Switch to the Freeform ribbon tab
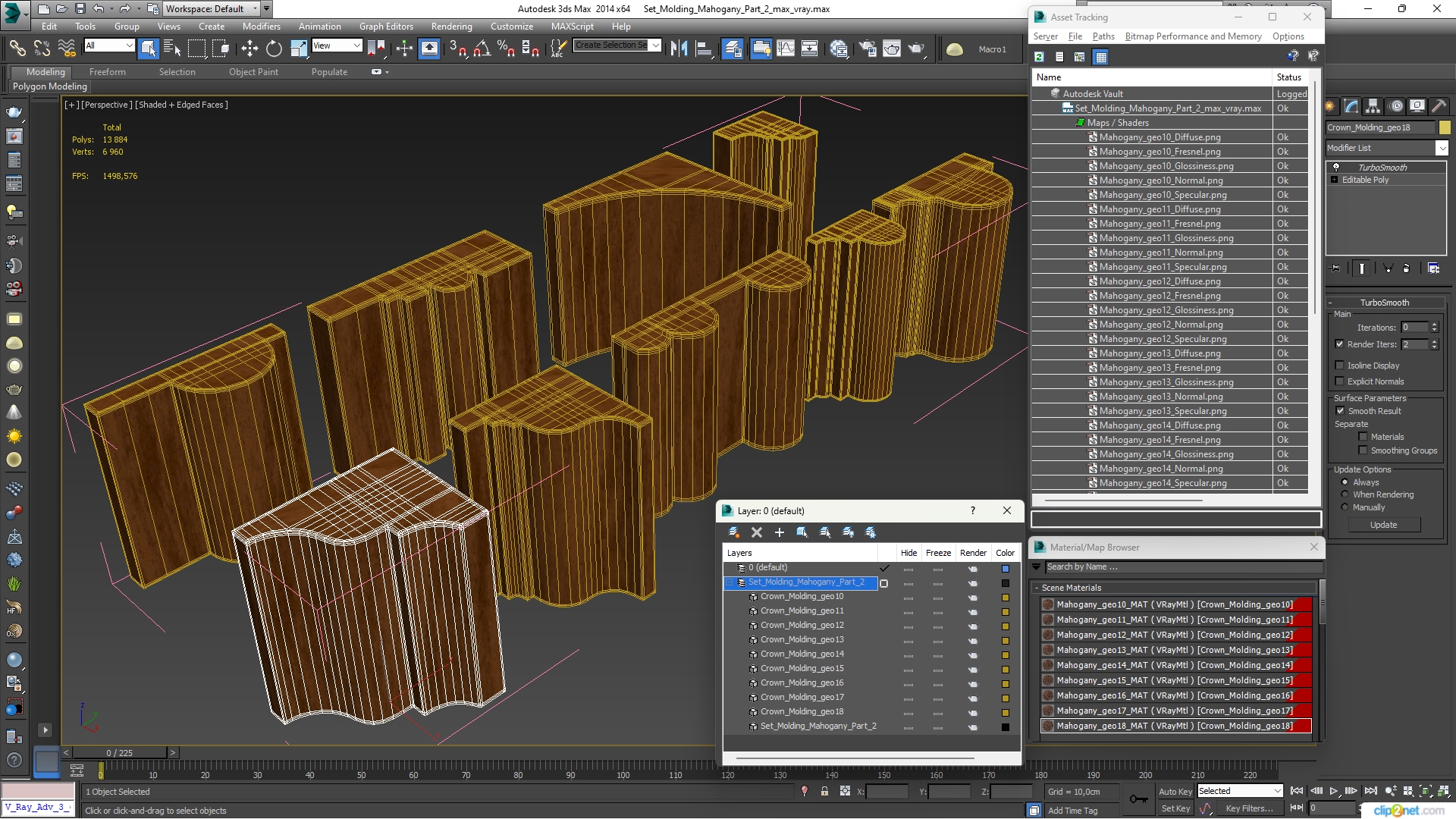Image resolution: width=1456 pixels, height=819 pixels. click(x=107, y=72)
